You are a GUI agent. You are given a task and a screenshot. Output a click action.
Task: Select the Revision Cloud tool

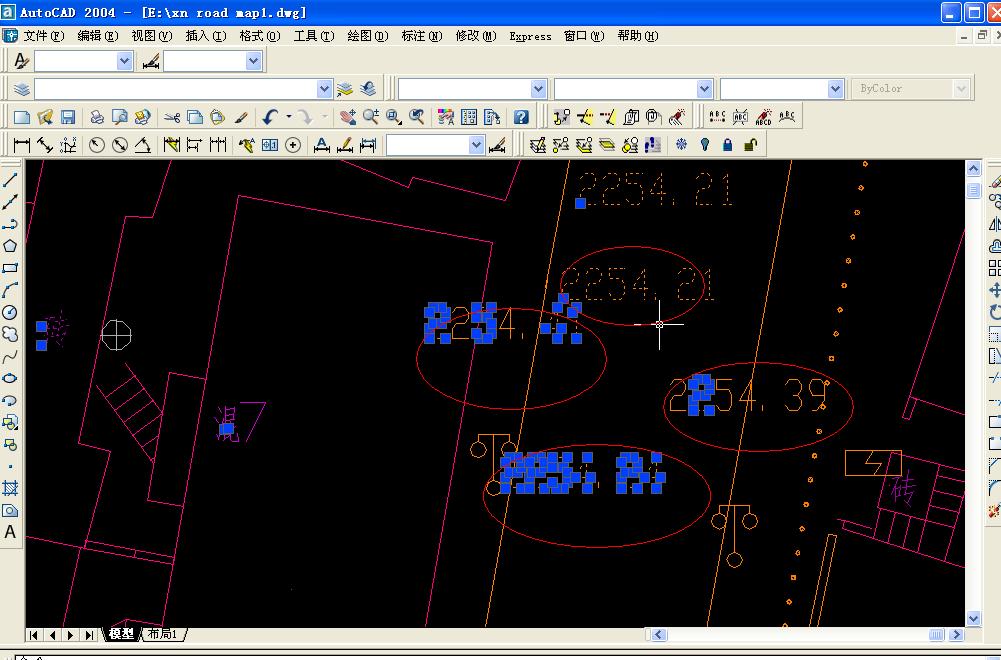10,334
